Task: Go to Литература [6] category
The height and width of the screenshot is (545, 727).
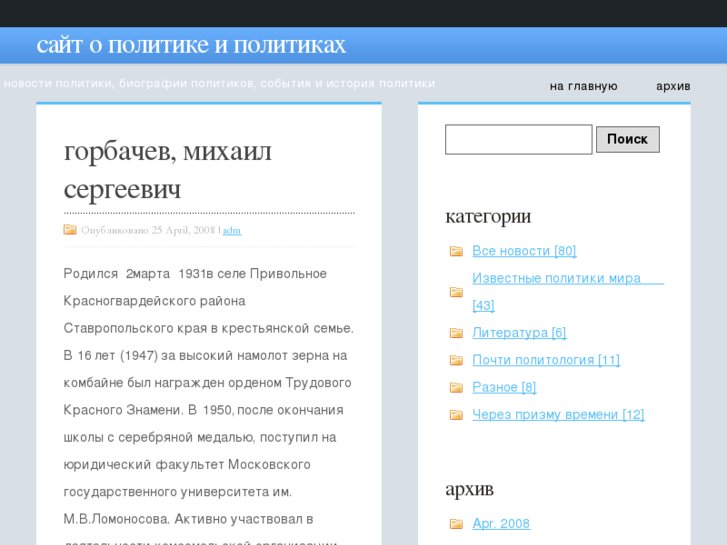Action: [519, 333]
